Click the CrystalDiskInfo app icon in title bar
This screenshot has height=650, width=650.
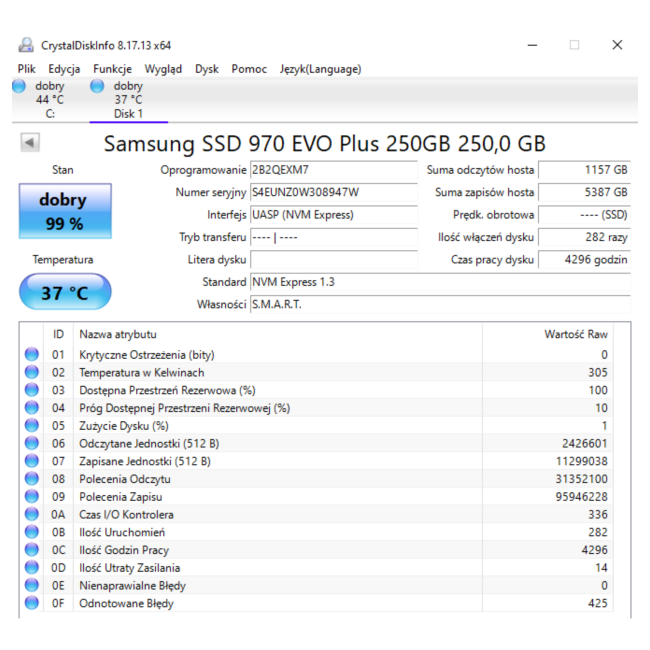pos(26,45)
